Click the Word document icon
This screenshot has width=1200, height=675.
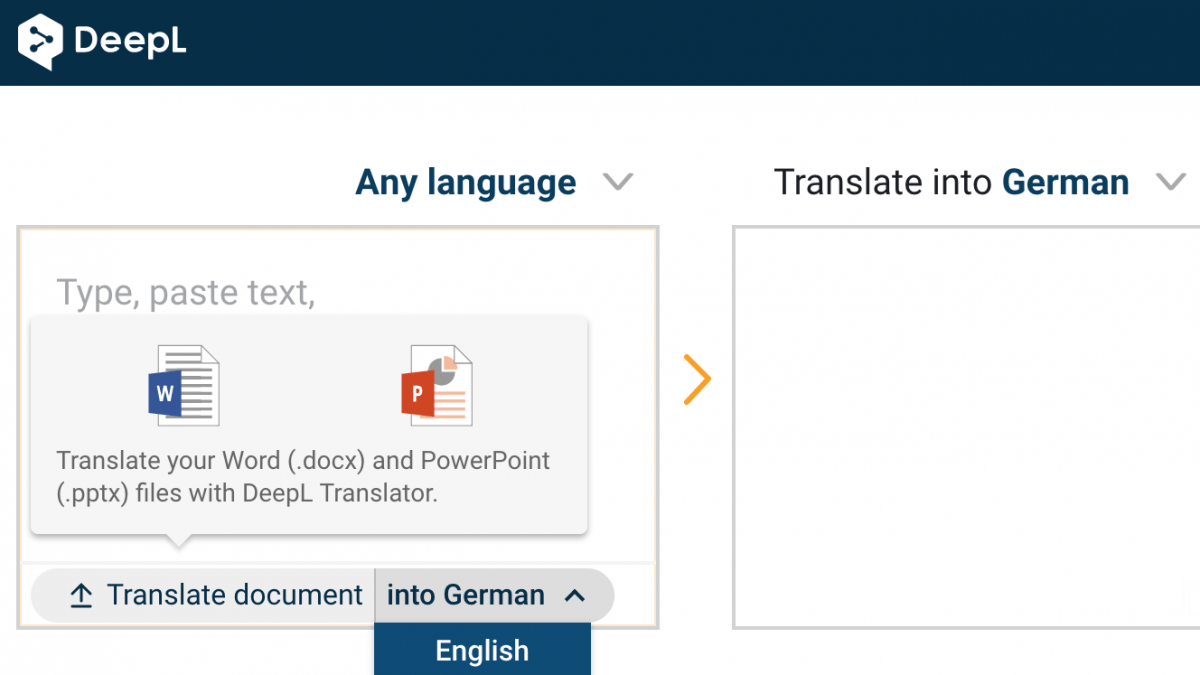183,386
